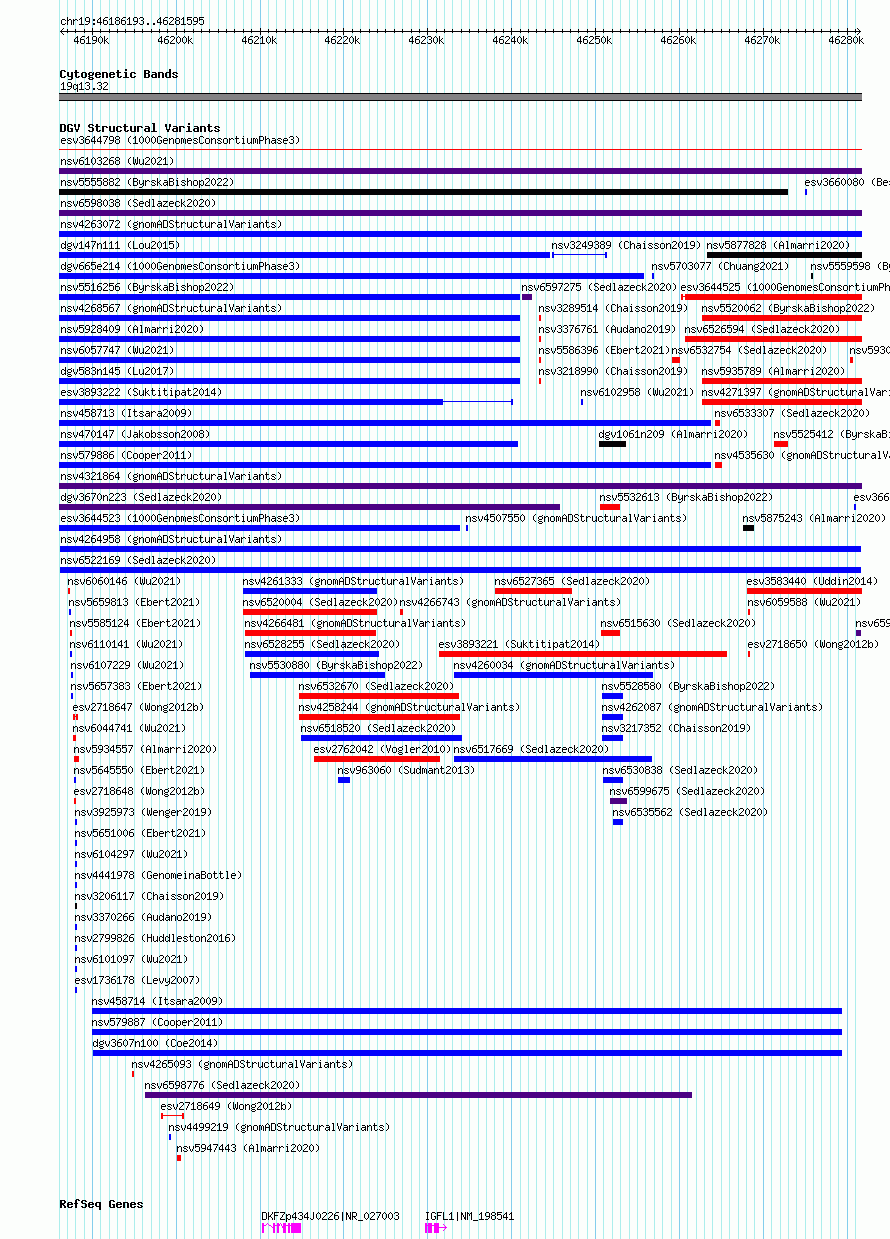890x1239 pixels.
Task: Click the nsv6526594 (Sedlazeck2020) label
Action: point(762,329)
